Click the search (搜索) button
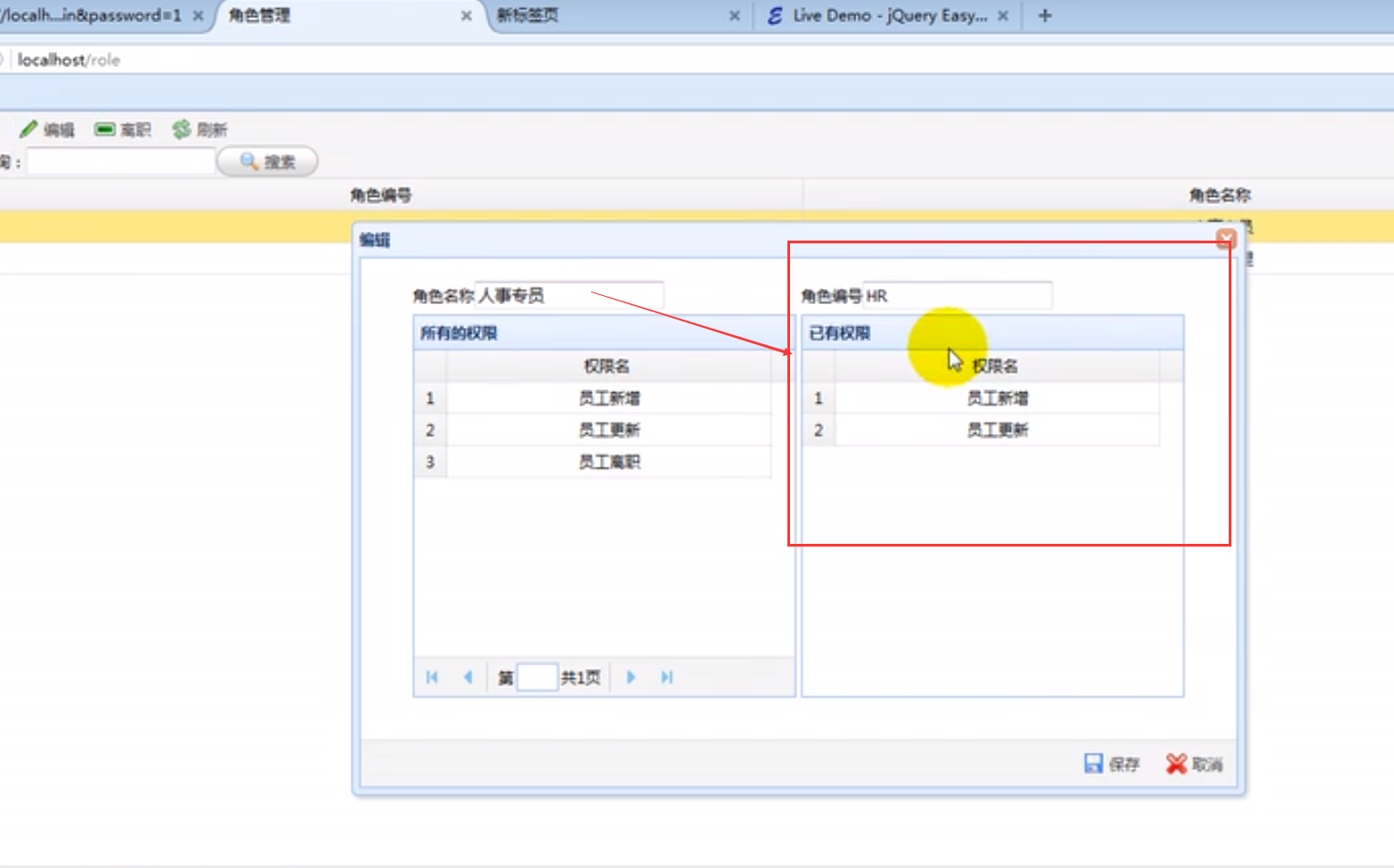 click(268, 162)
